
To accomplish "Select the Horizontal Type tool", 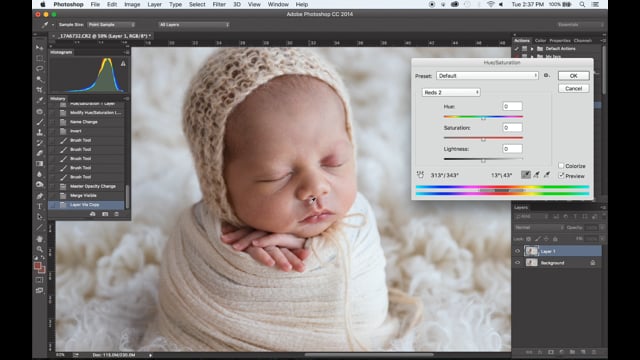I will [x=40, y=207].
